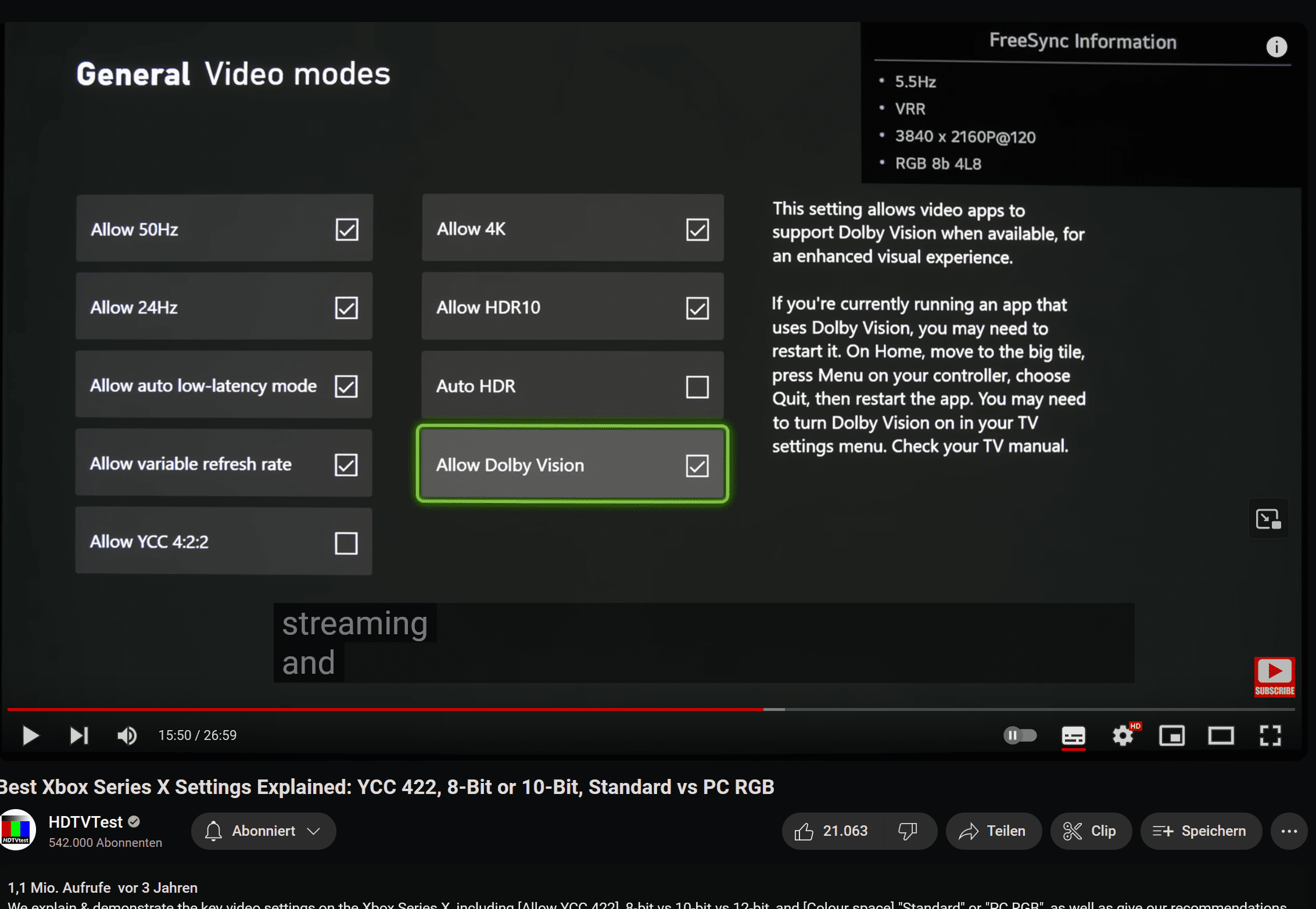Viewport: 1316px width, 909px height.
Task: Open more actions three-dots menu
Action: click(x=1289, y=831)
